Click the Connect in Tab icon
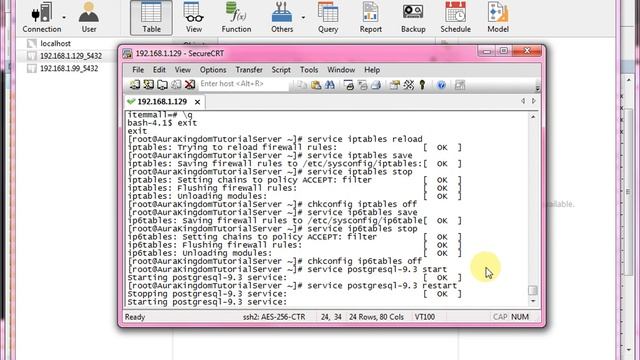 point(162,84)
